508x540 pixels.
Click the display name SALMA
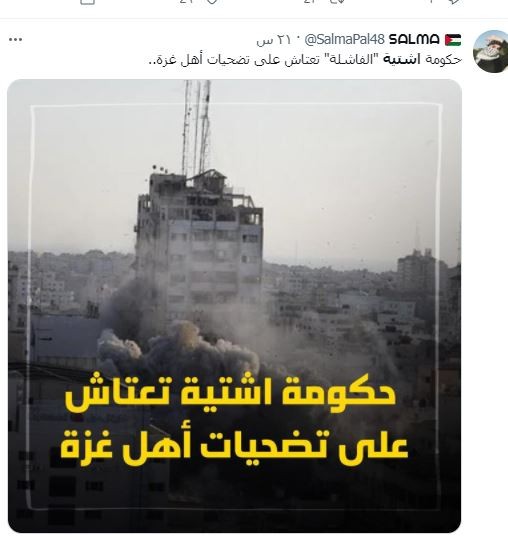click(414, 39)
